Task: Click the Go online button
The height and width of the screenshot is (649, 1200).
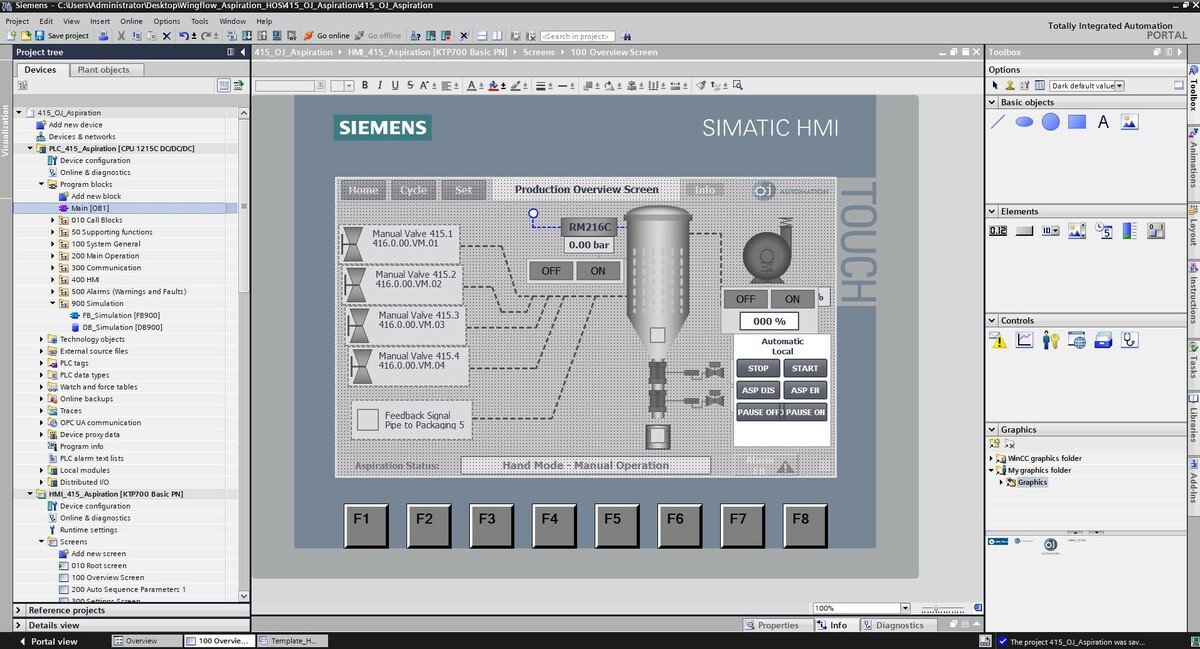Action: click(327, 36)
